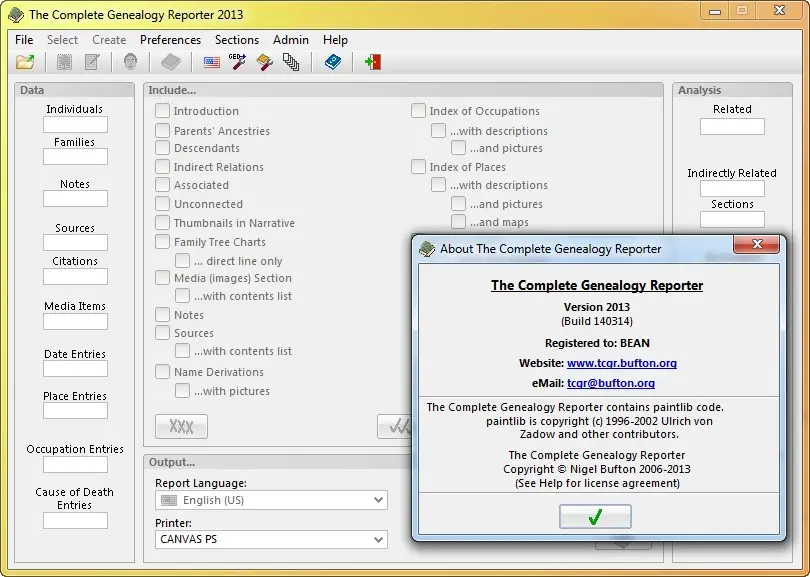Open the Sections menu

click(x=237, y=40)
